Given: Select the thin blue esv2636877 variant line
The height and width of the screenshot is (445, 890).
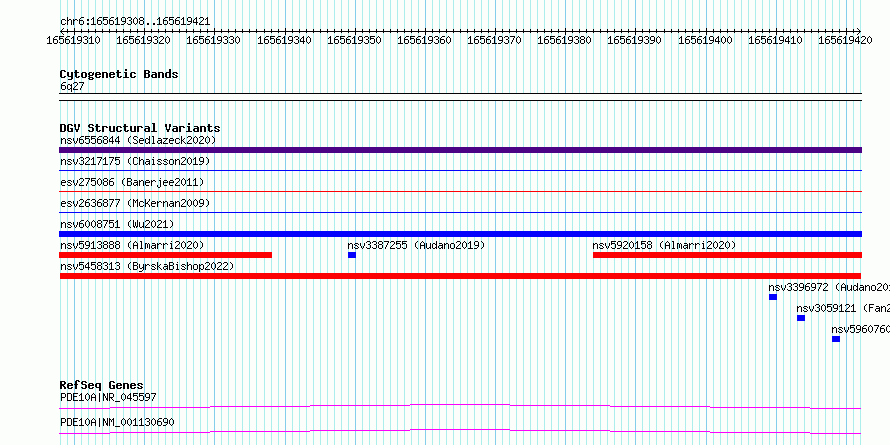Looking at the screenshot, I should pos(460,212).
